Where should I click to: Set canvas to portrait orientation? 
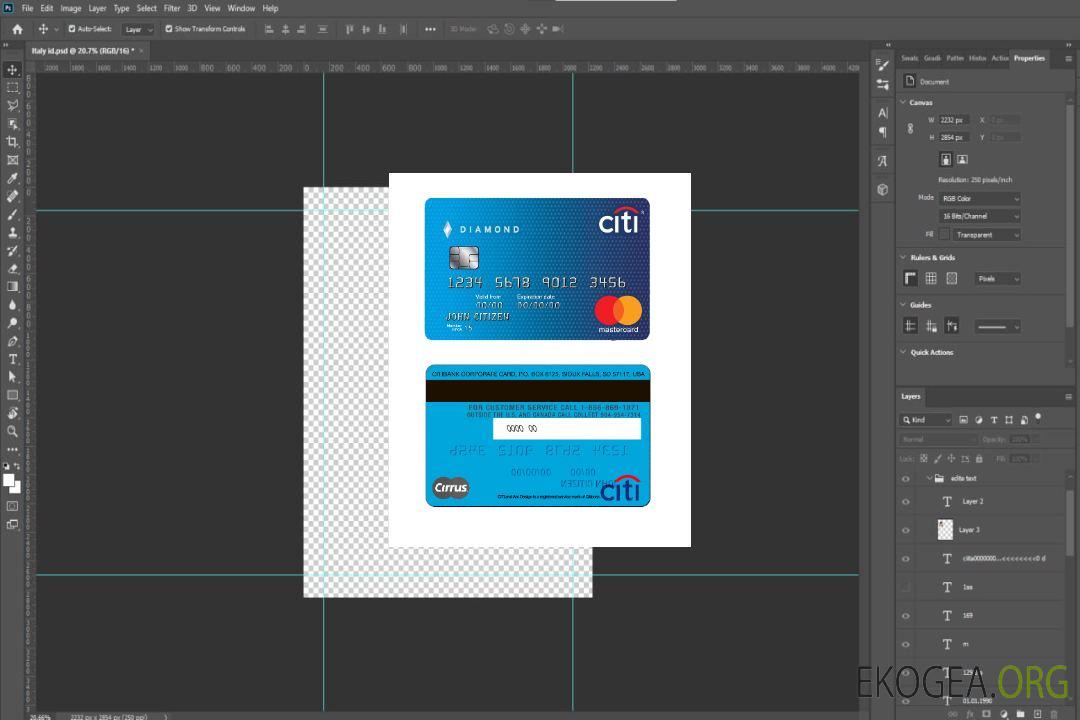click(x=946, y=160)
